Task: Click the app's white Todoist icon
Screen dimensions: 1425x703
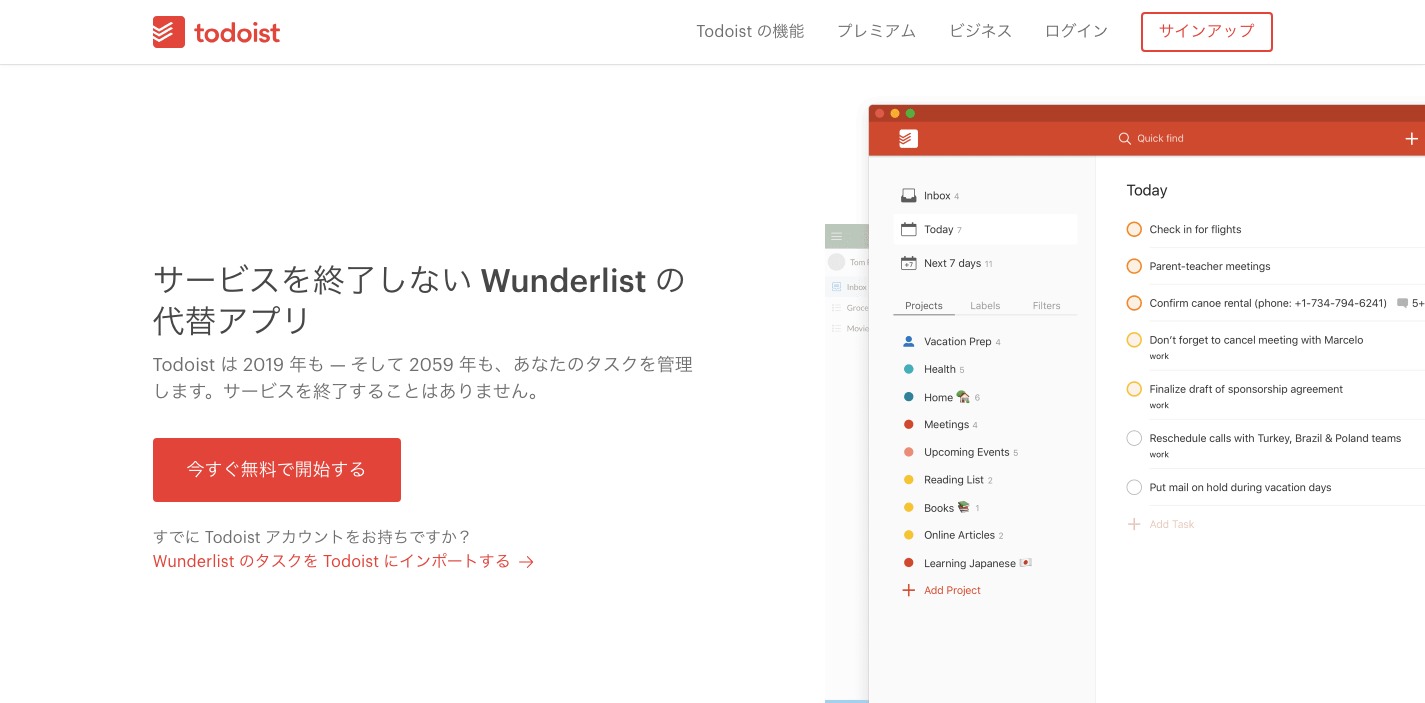Action: point(908,138)
